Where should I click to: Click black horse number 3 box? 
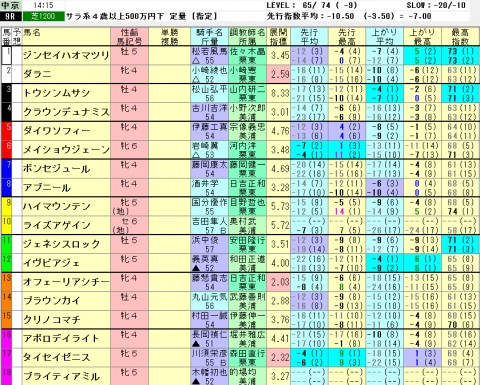(x=7, y=93)
